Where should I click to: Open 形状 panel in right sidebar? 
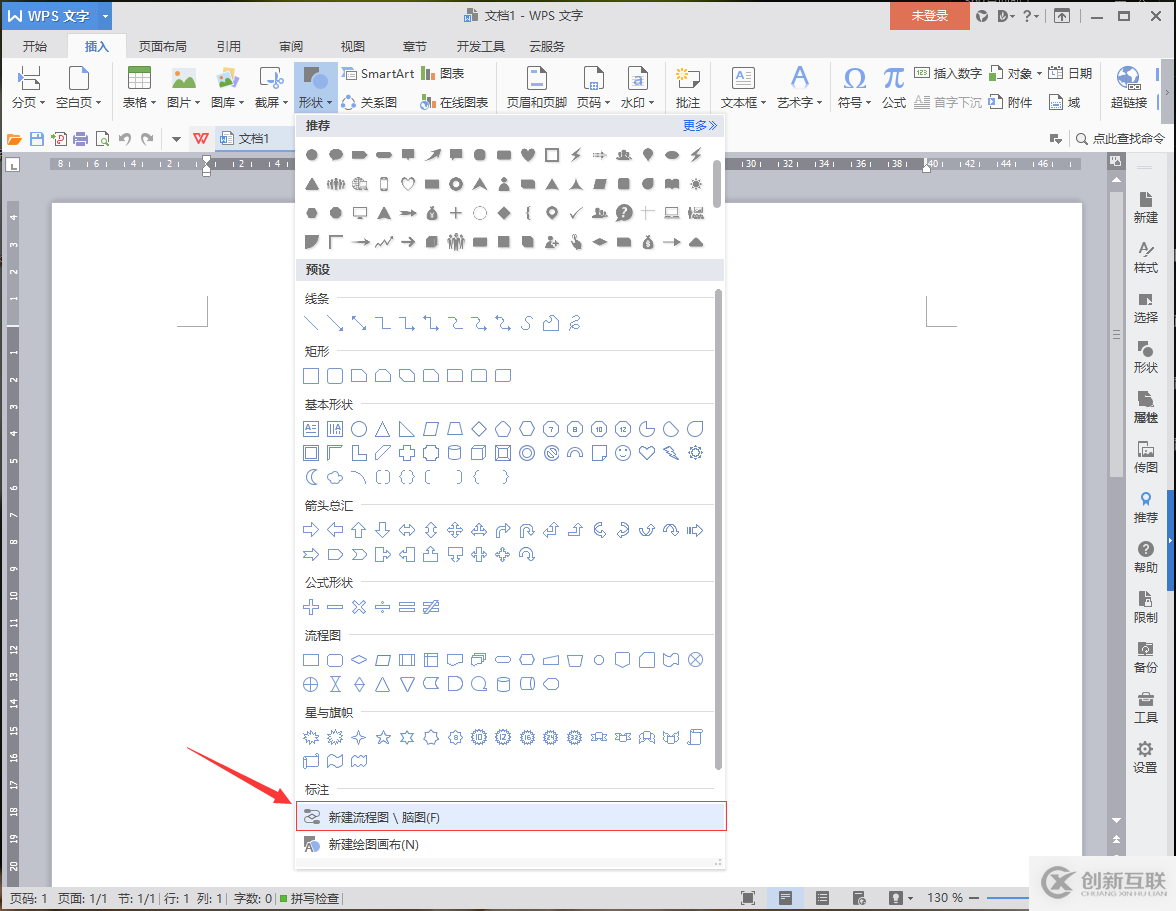1145,358
